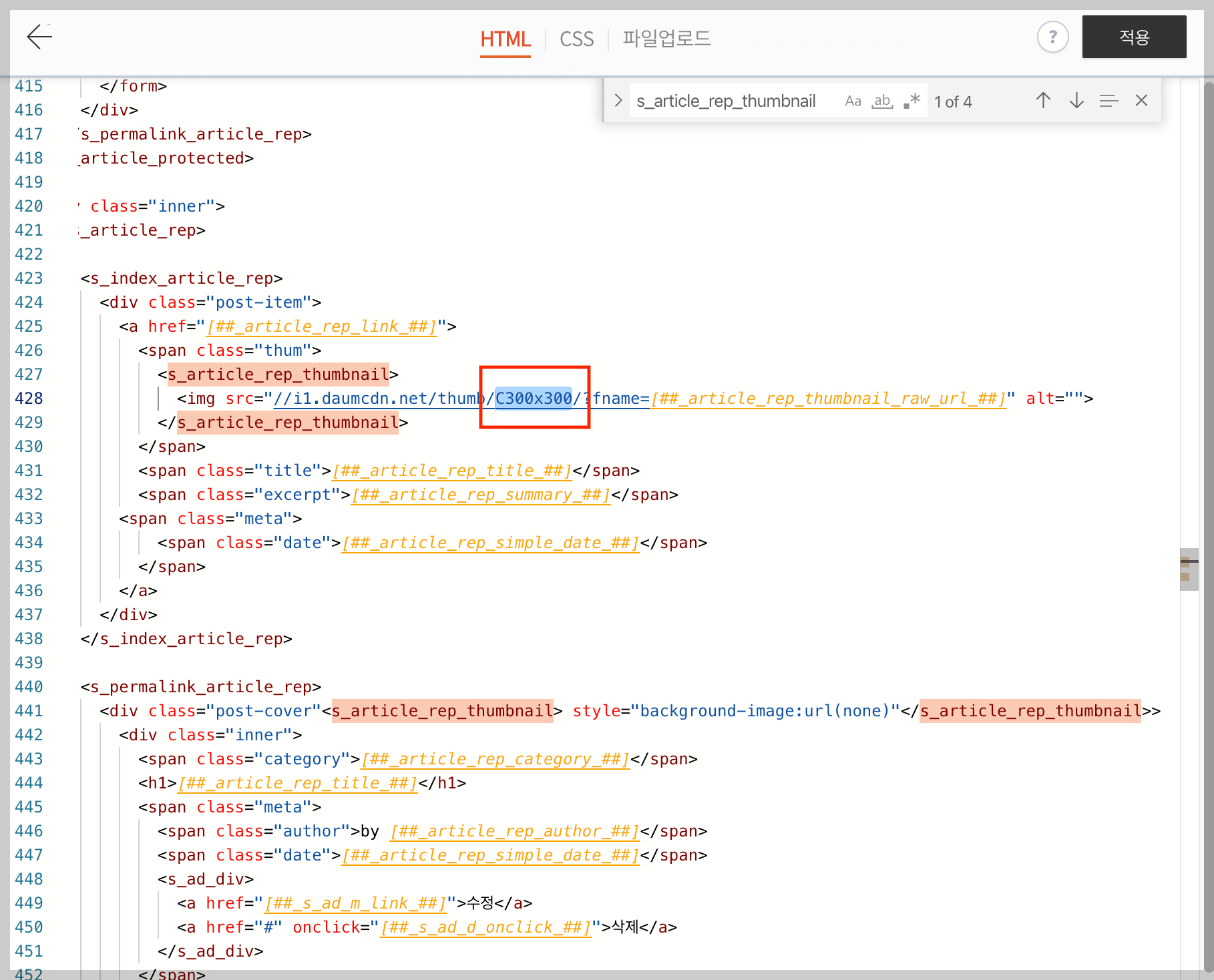
Task: Click the [##_s_ad_m_link_##] placeholder
Action: [x=355, y=903]
